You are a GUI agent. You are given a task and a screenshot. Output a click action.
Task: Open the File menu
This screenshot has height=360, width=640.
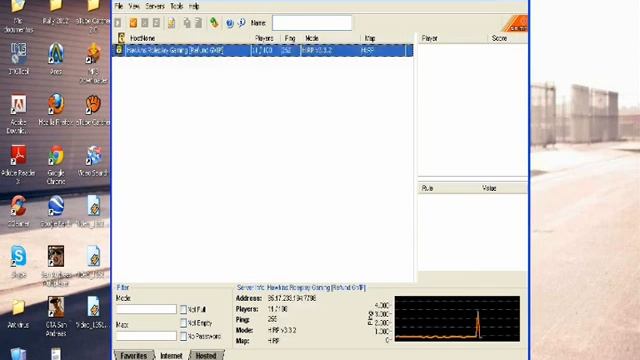point(119,6)
